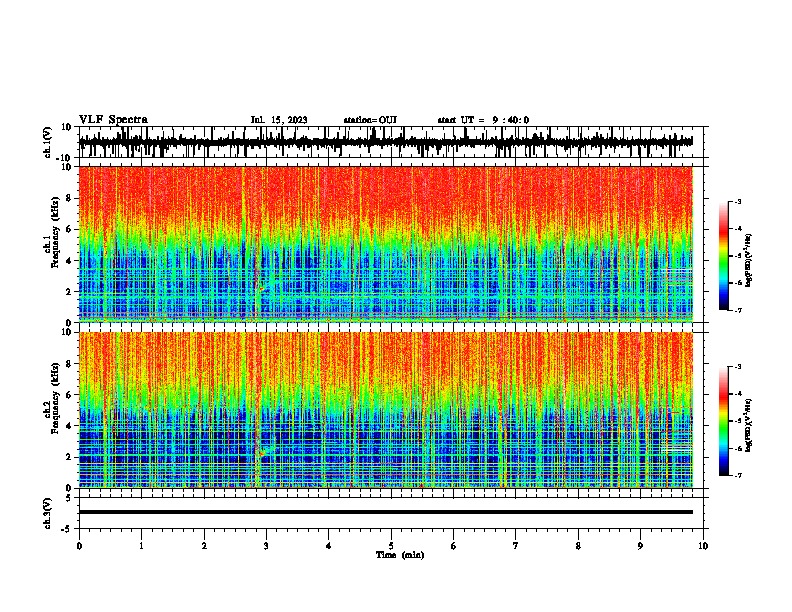Click the "station=OUJ" header label
The height and width of the screenshot is (612, 792).
pyautogui.click(x=370, y=120)
